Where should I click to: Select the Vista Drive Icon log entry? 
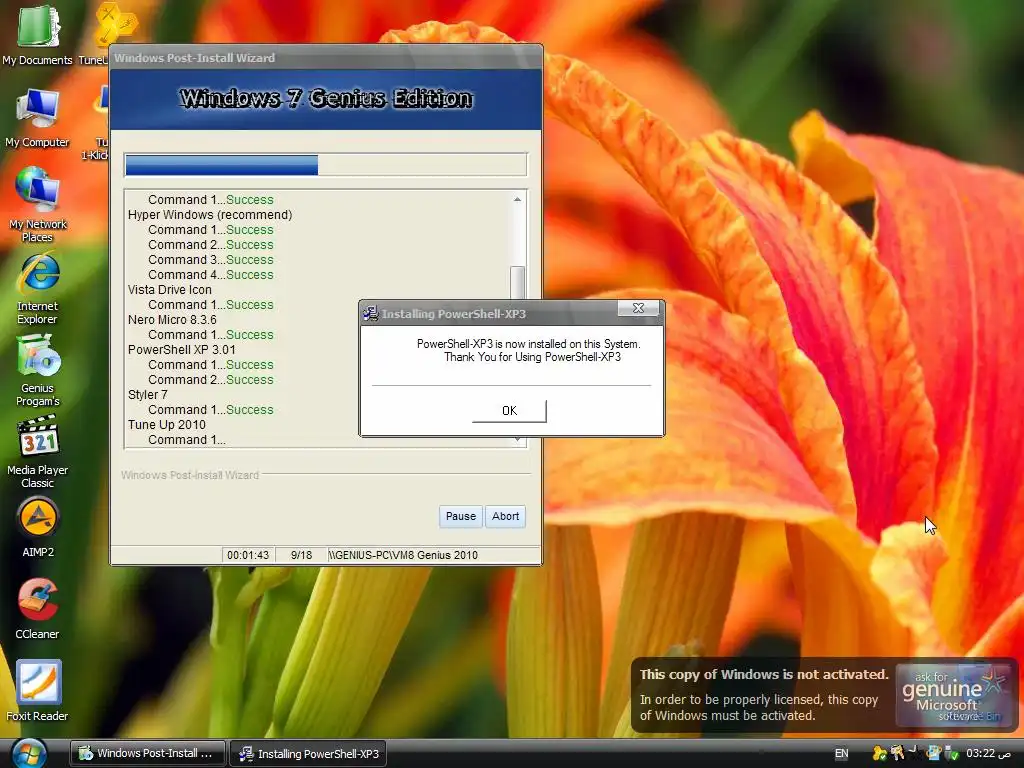pos(170,289)
